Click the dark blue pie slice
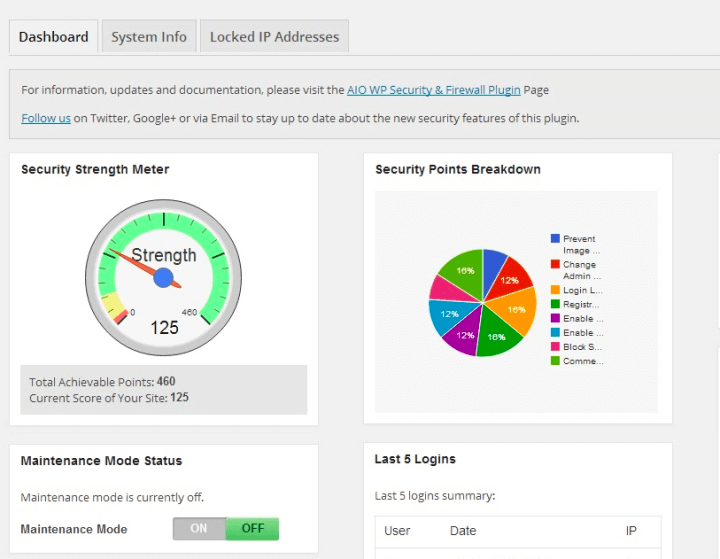 (x=492, y=266)
